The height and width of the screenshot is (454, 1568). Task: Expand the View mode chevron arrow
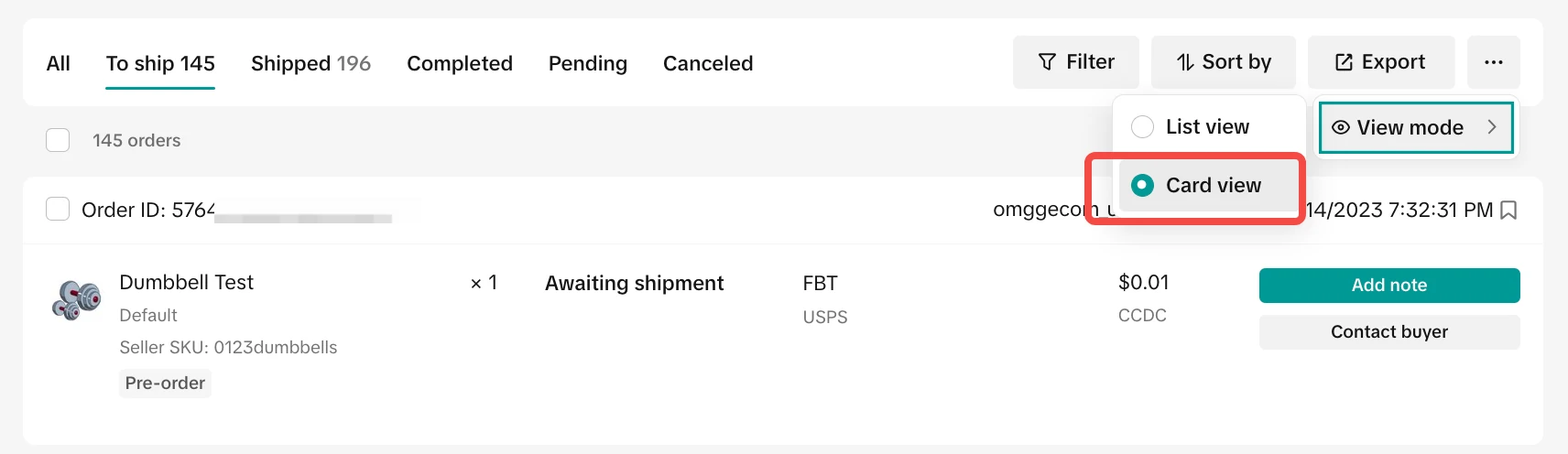pos(1491,127)
